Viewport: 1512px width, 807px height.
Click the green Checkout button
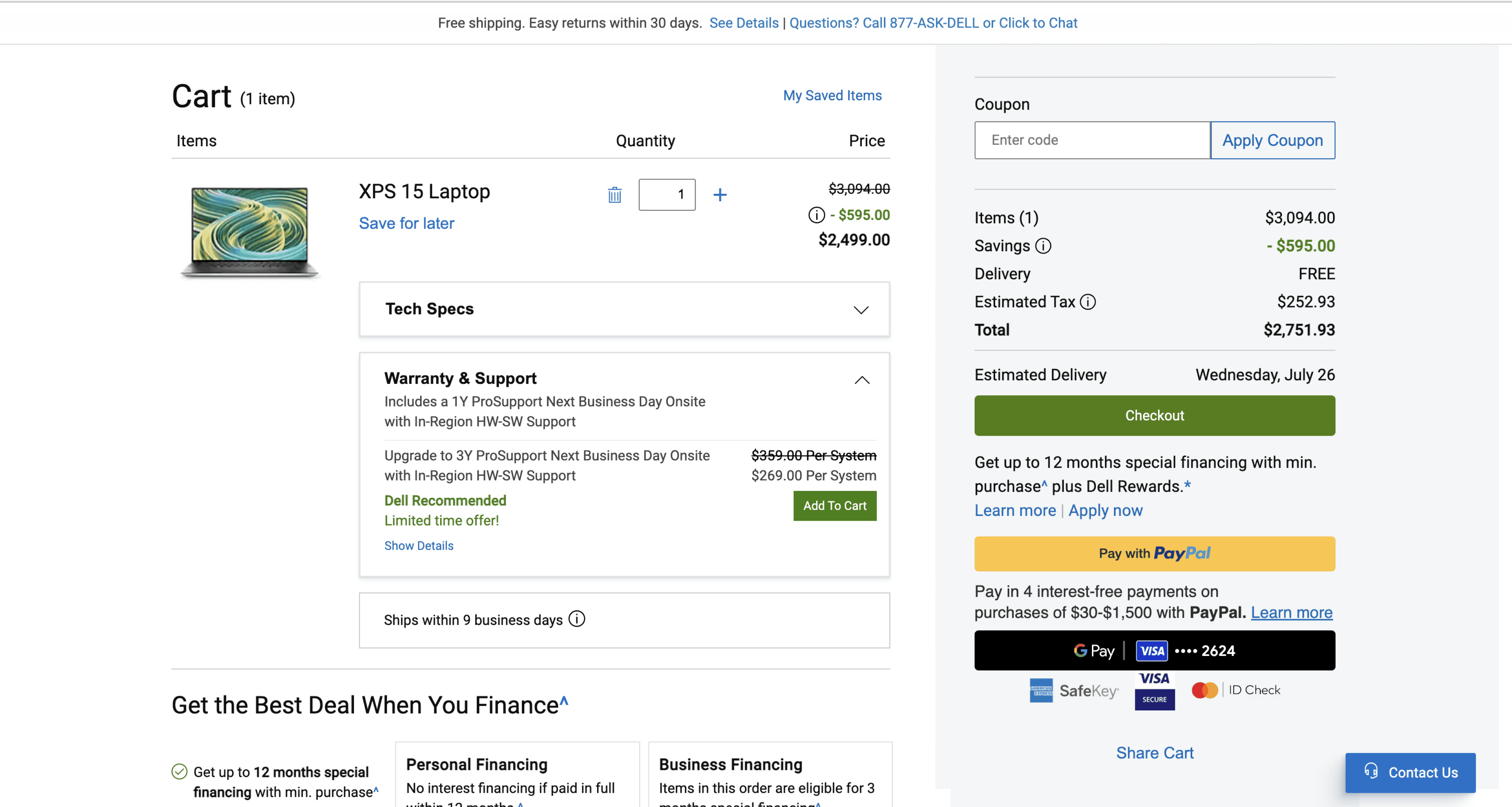1154,416
